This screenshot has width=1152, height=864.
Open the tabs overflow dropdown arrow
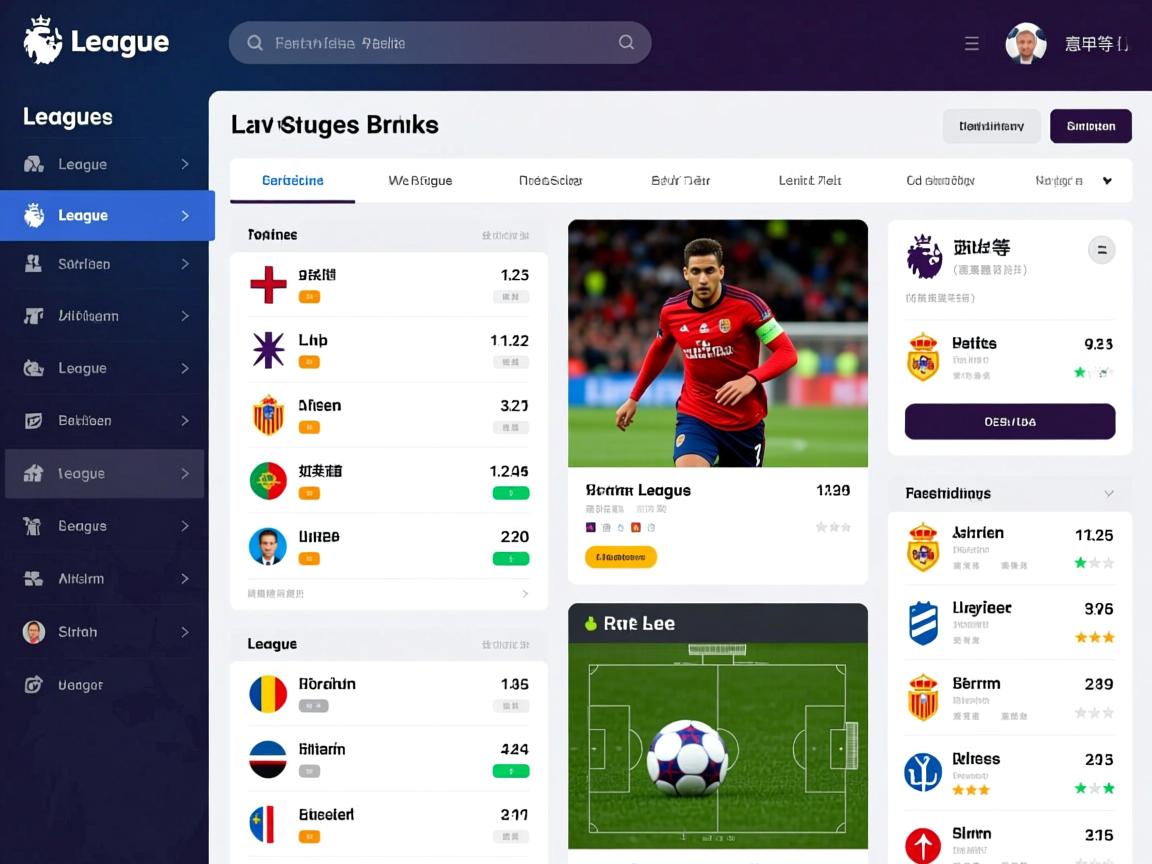point(1107,181)
